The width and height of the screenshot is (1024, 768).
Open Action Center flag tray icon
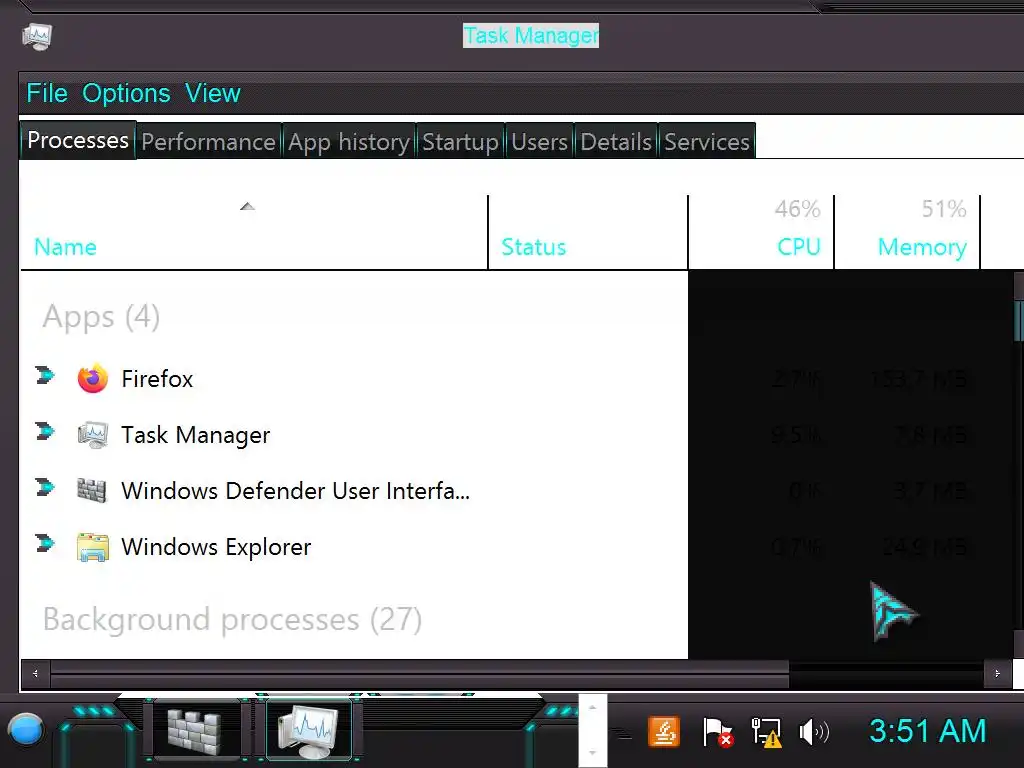pos(717,731)
